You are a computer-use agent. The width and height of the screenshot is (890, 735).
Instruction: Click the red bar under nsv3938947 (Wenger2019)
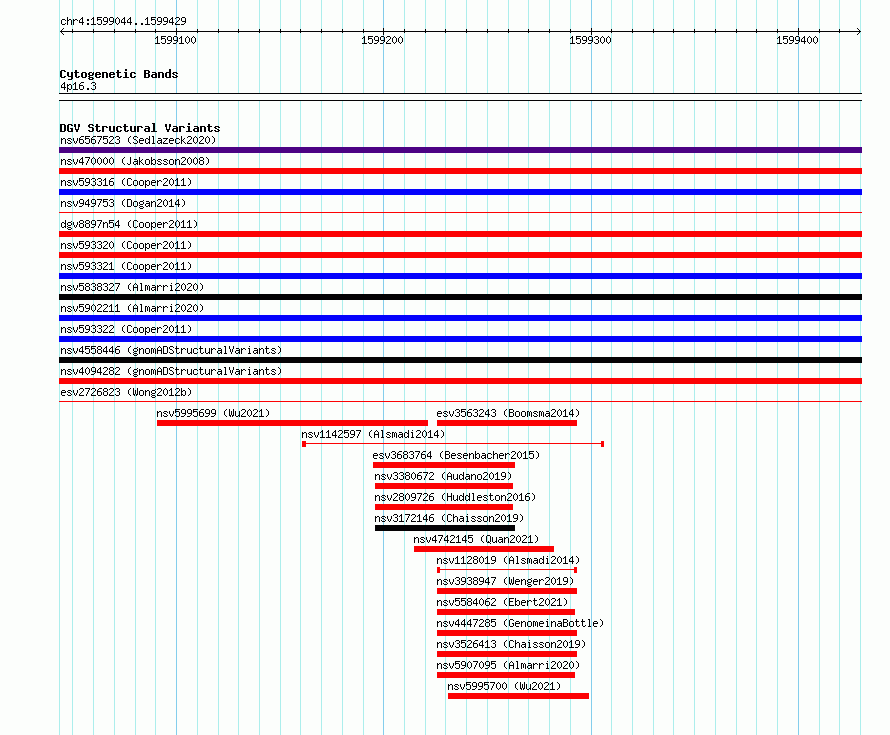click(507, 591)
